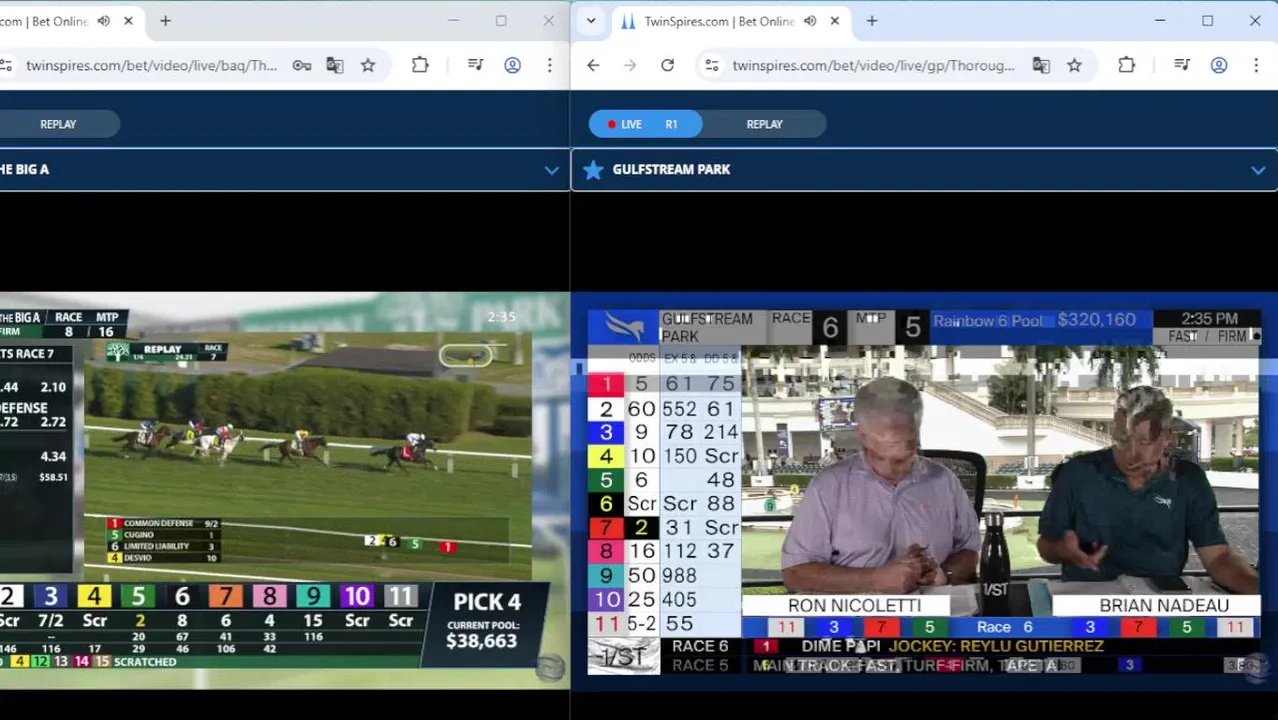Go forward in right window
The image size is (1278, 720).
630,65
